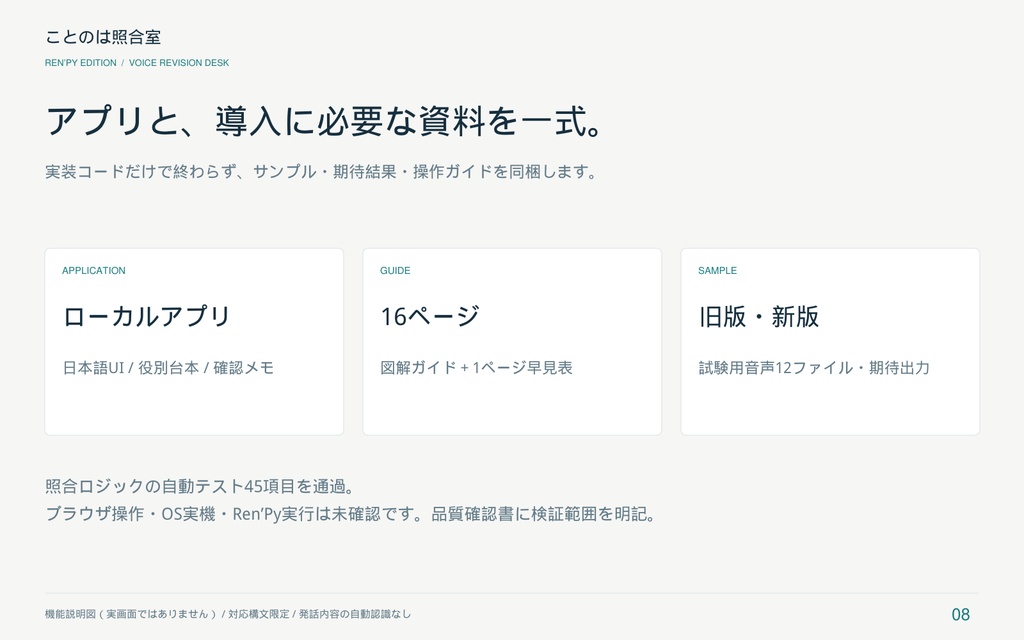
Task: Click the line starting with ブラウザ操作・OS実機
Action: pos(351,514)
